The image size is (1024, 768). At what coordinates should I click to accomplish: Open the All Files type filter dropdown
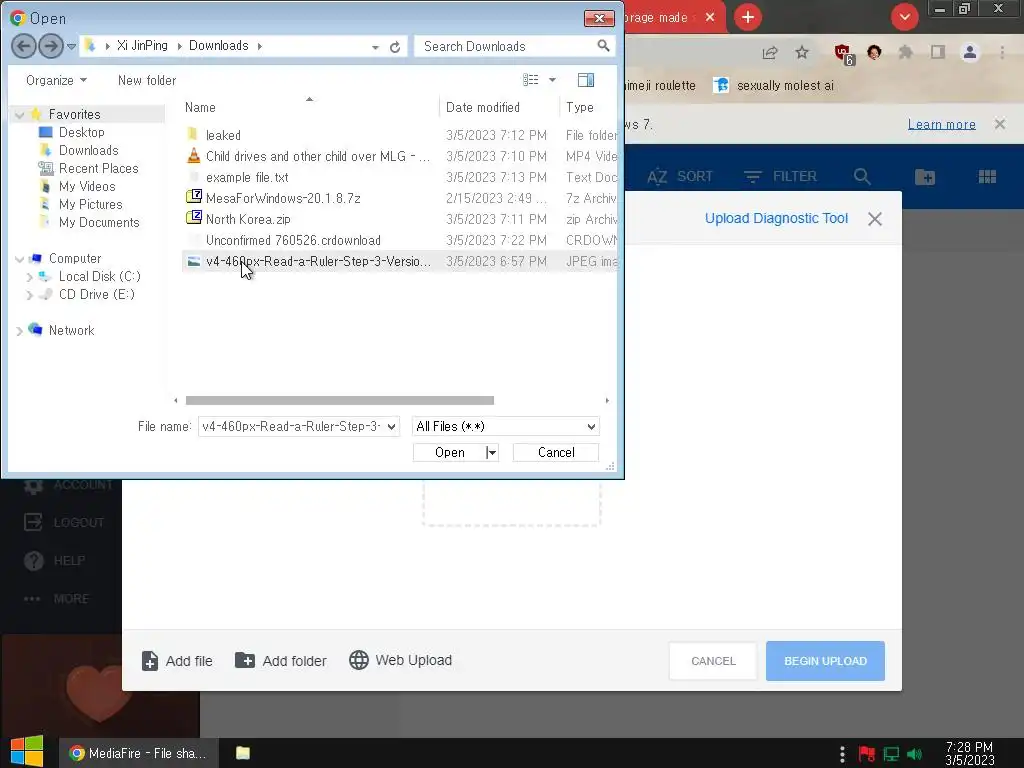(x=505, y=426)
